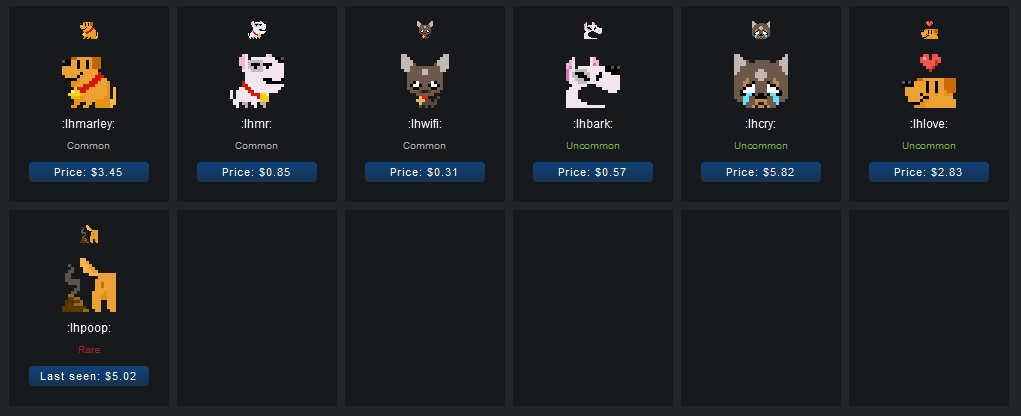Click the :lhbark: emoticon name text
The height and width of the screenshot is (416, 1021).
click(x=593, y=124)
